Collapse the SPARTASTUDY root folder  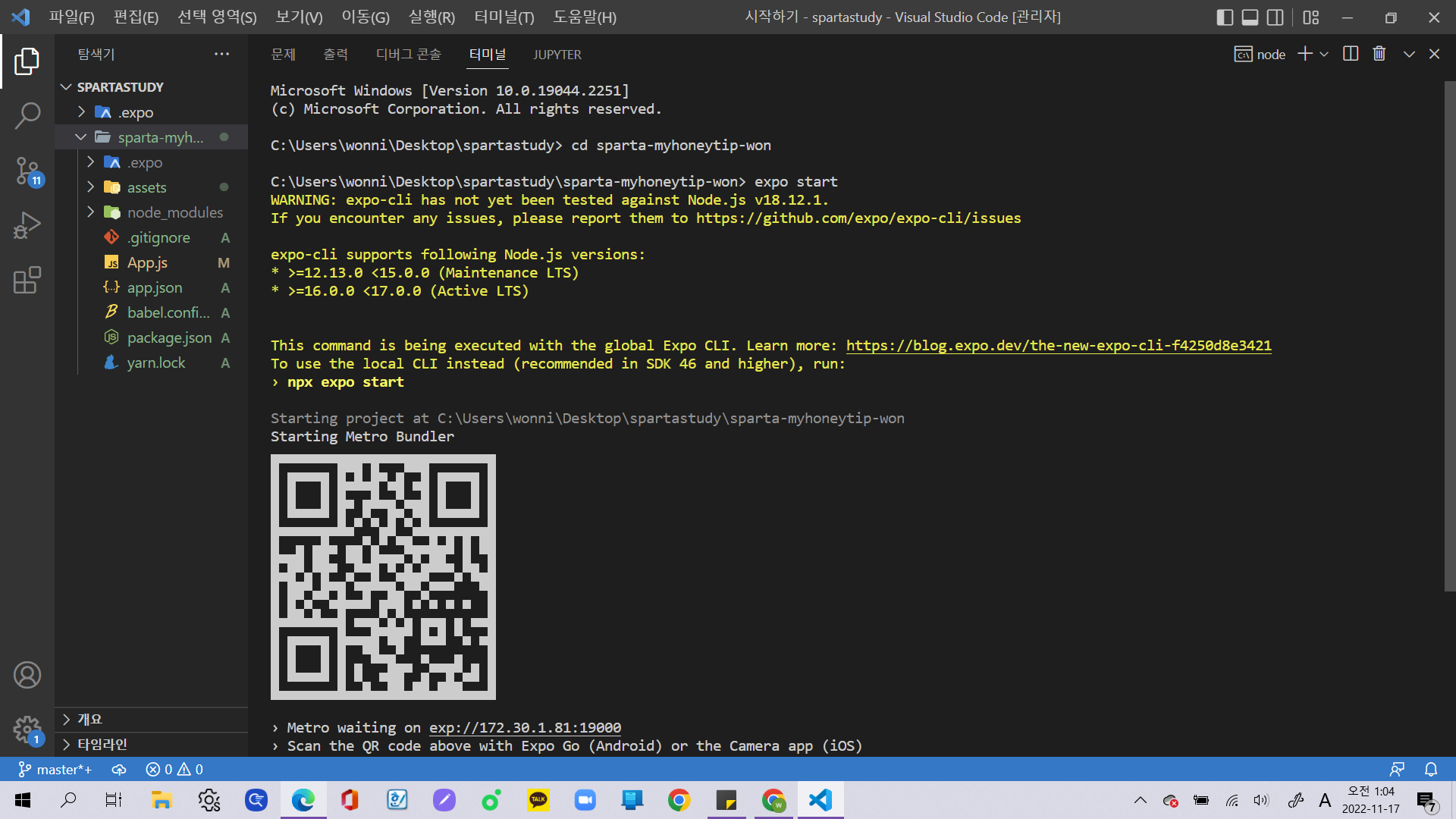pos(152,87)
